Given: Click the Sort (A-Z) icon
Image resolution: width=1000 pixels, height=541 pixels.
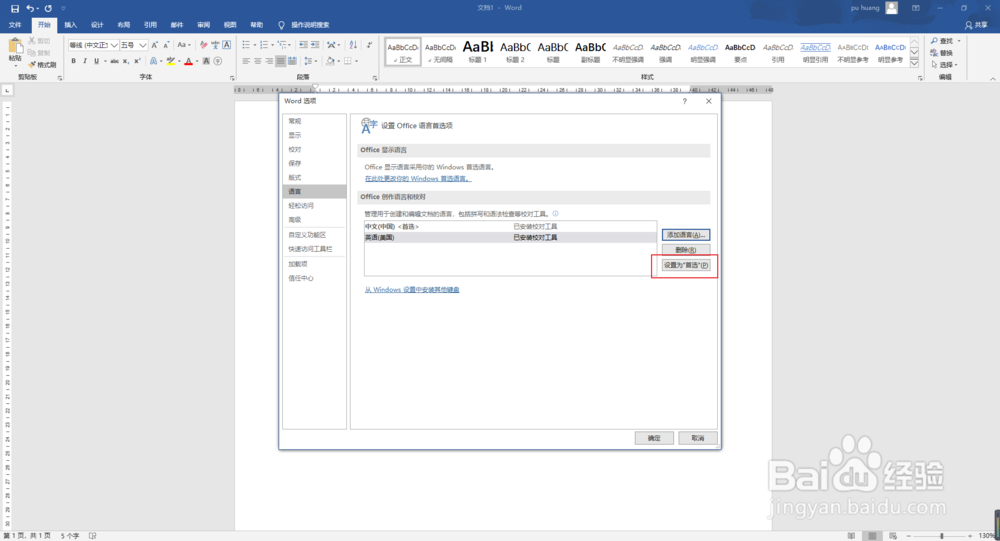Looking at the screenshot, I should [x=353, y=45].
